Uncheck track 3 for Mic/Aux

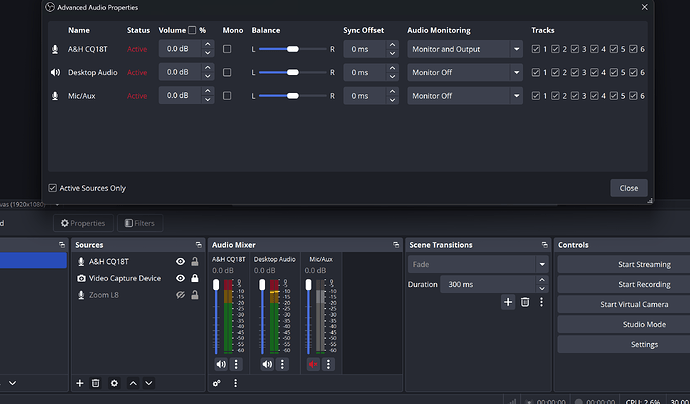[575, 95]
